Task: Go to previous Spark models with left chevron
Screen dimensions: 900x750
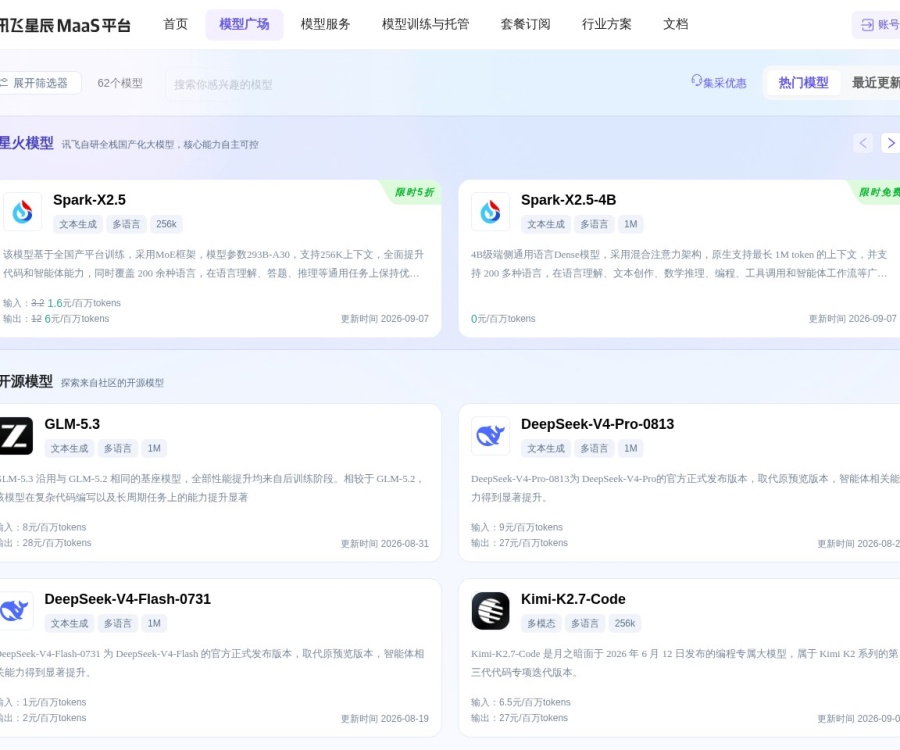Action: pyautogui.click(x=863, y=143)
